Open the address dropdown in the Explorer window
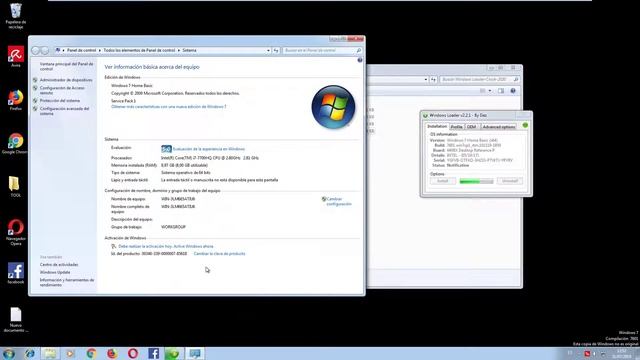Screen dimensions: 640x360 tap(426, 79)
